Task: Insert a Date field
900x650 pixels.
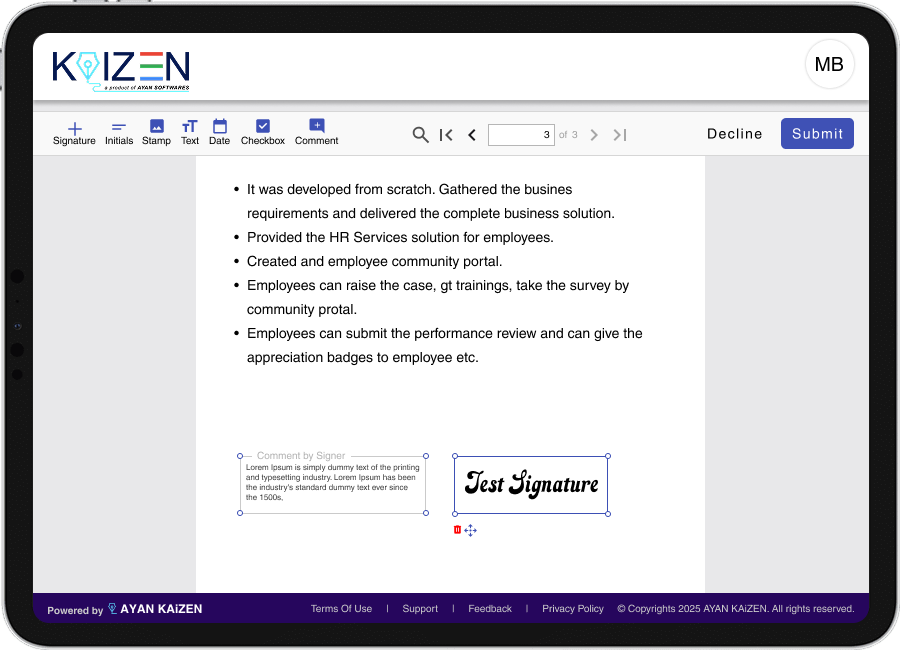Action: click(220, 133)
